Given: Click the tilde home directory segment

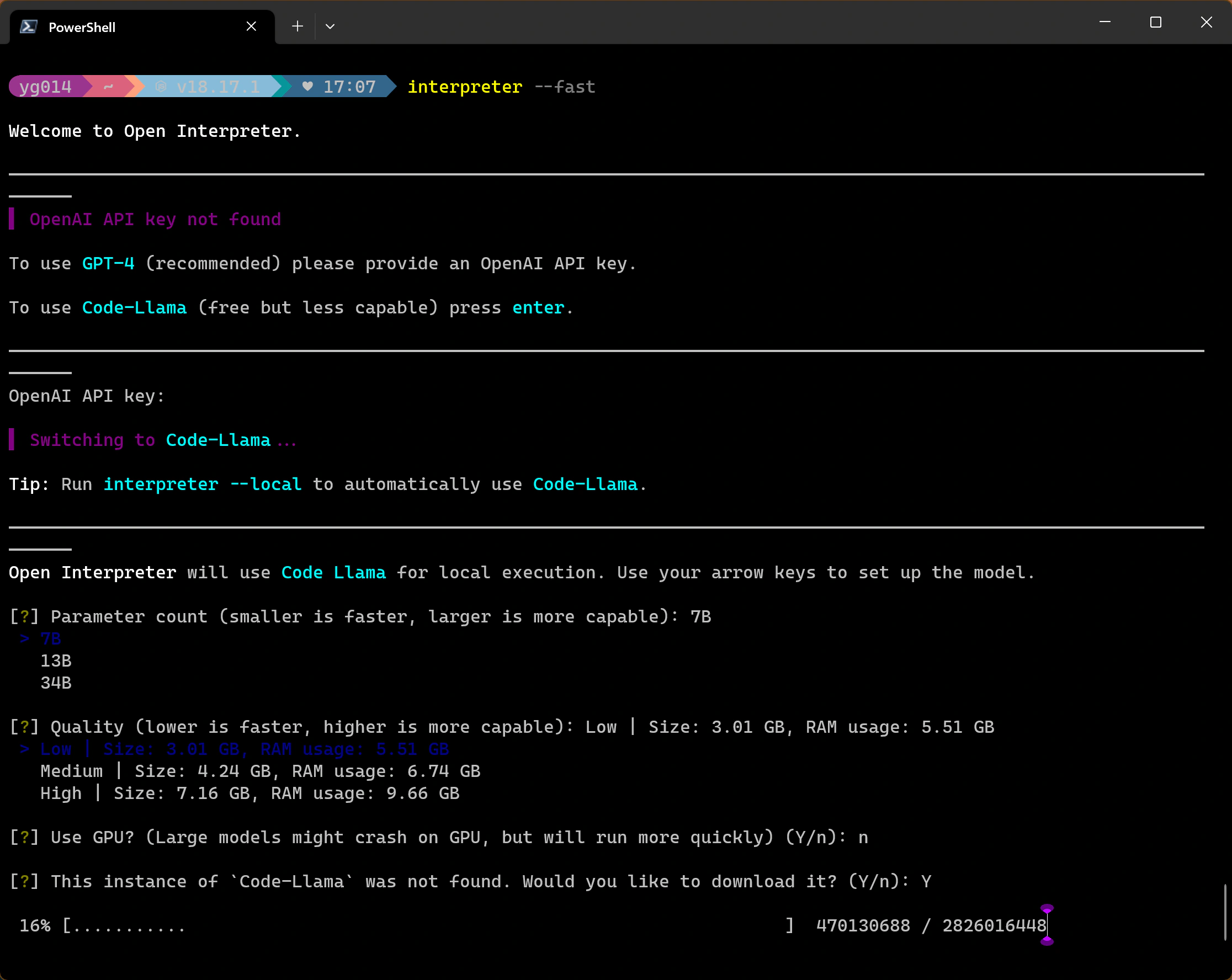Looking at the screenshot, I should pos(109,87).
